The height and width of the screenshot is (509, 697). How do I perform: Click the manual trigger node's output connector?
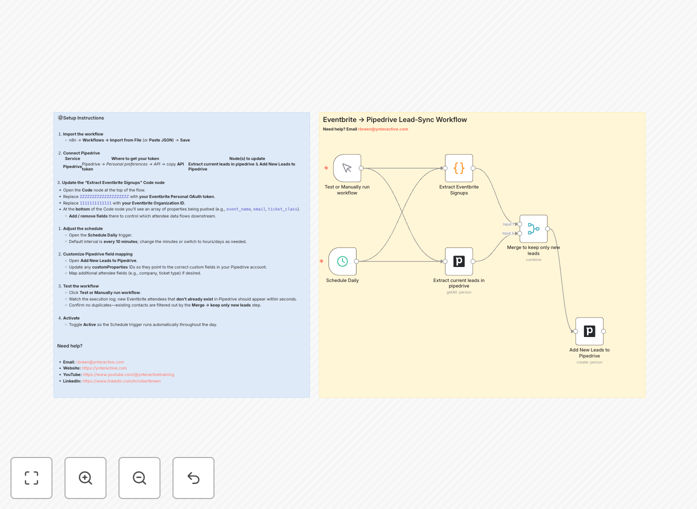(361, 168)
